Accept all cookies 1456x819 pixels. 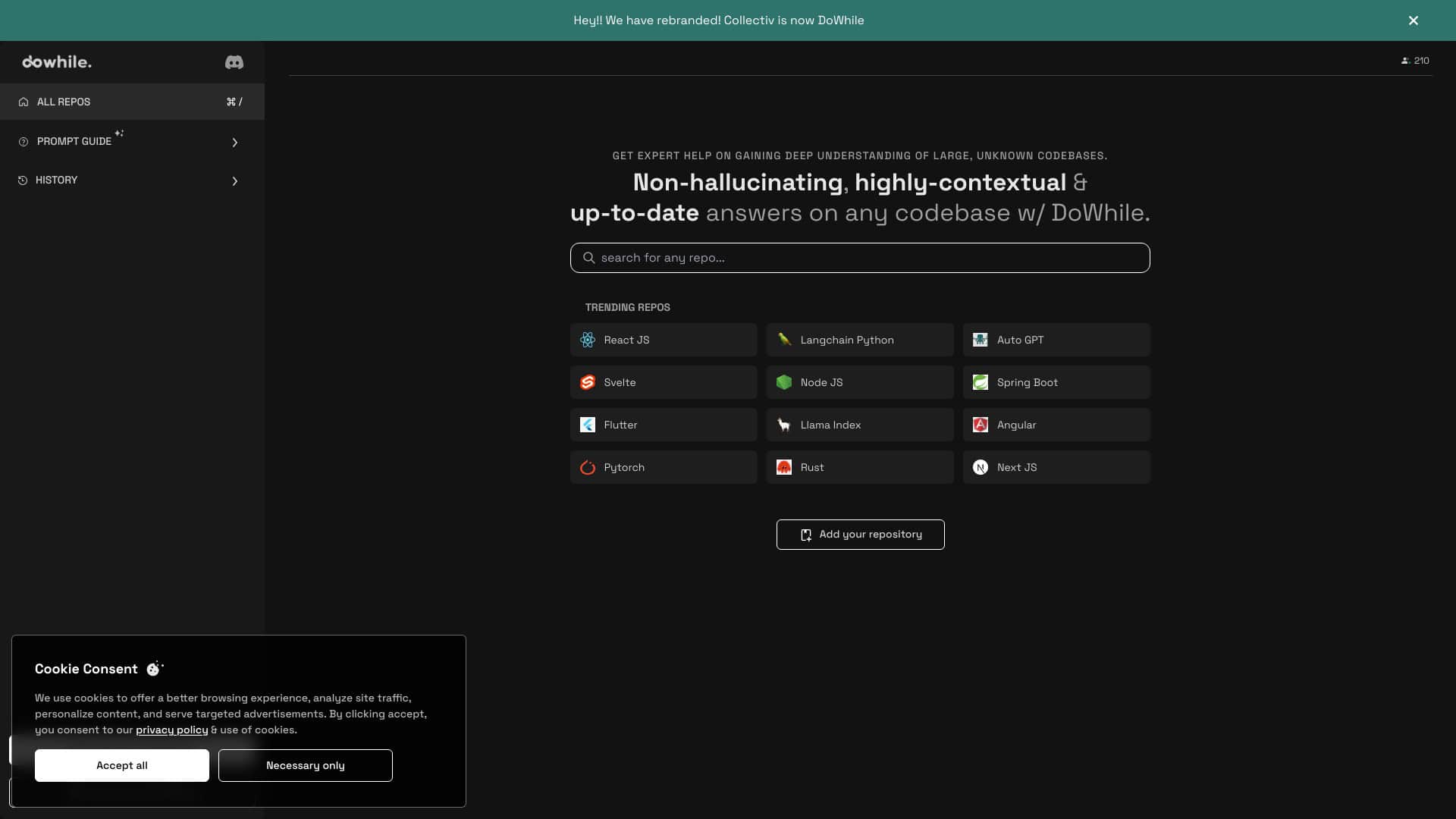pos(121,765)
